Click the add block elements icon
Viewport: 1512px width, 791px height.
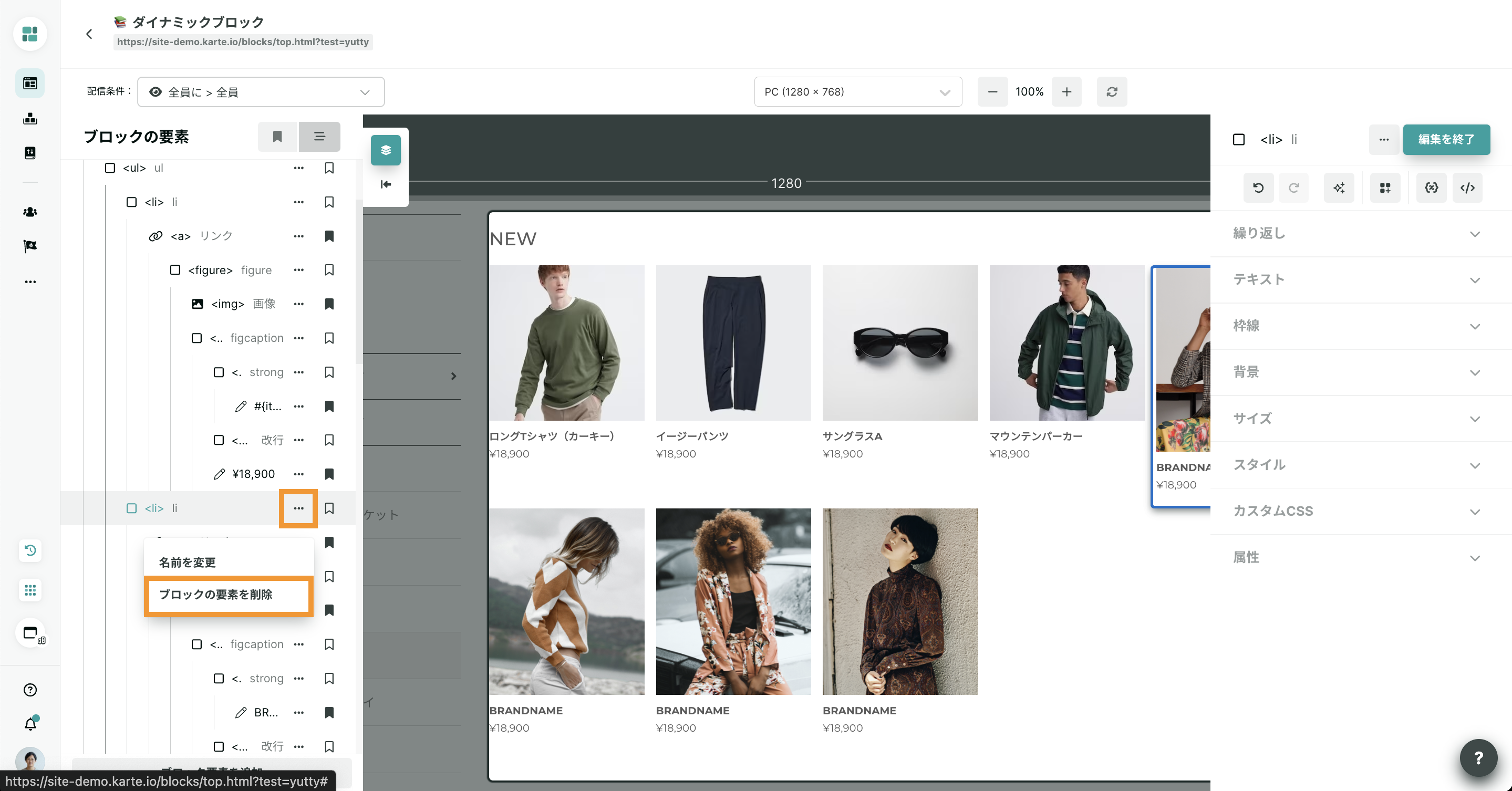coord(1385,188)
